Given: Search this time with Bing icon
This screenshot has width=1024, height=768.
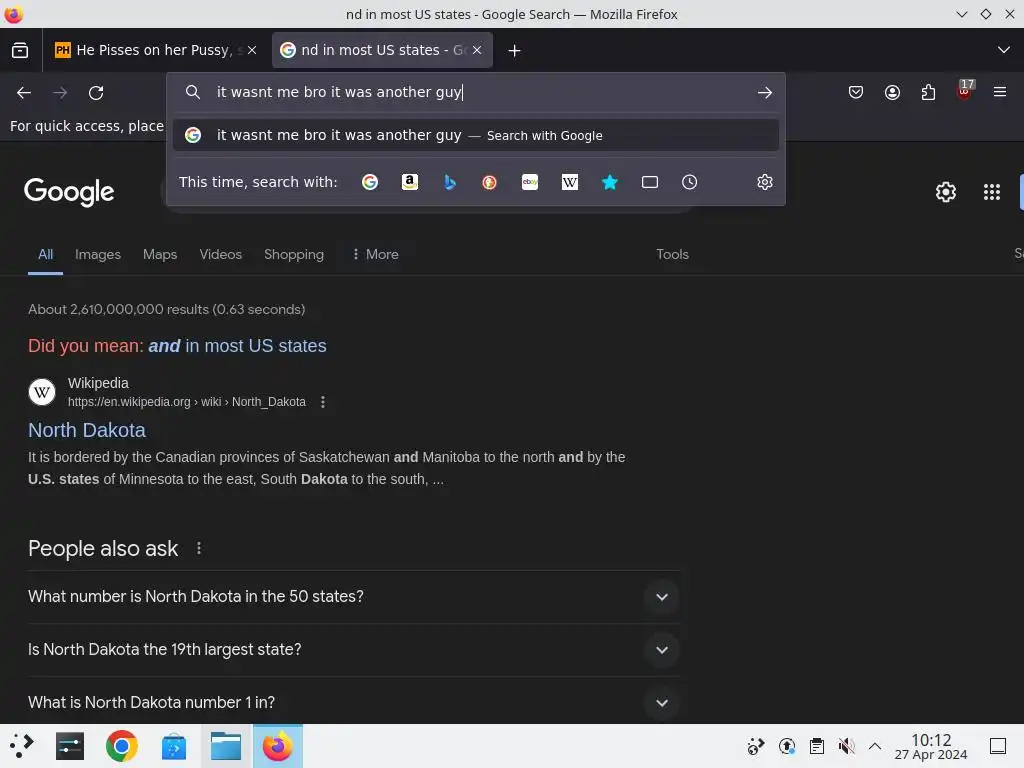Looking at the screenshot, I should click(450, 182).
